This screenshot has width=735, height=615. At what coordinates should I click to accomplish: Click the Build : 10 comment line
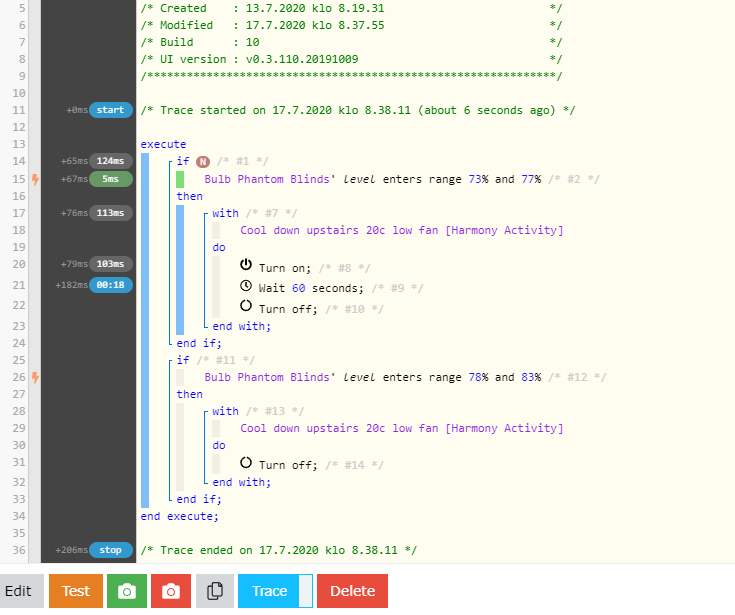(351, 42)
